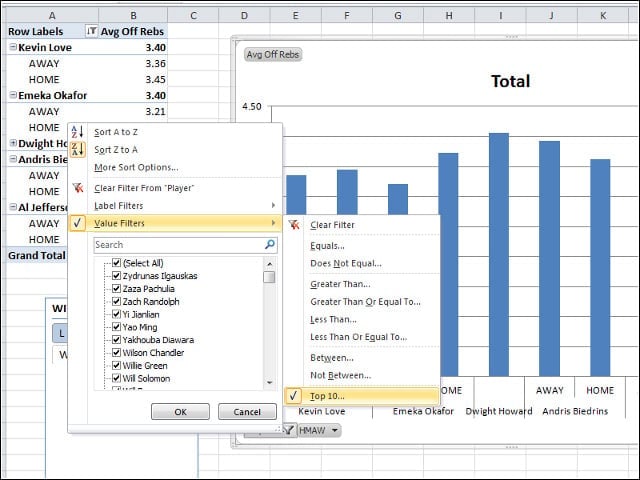Click the tallest chart bar for Dwight Howard
640x480 pixels.
coord(499,254)
